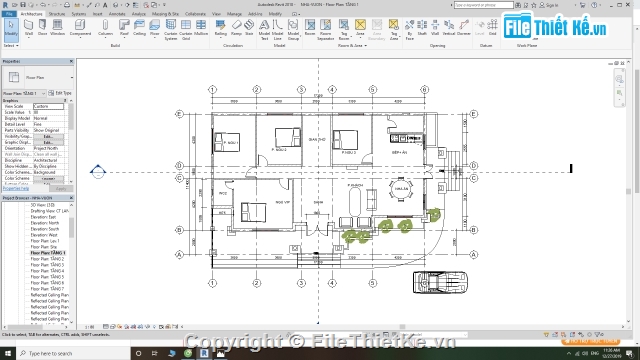The height and width of the screenshot is (360, 640).
Task: Open the Massing & Site tab
Action: pos(165,14)
